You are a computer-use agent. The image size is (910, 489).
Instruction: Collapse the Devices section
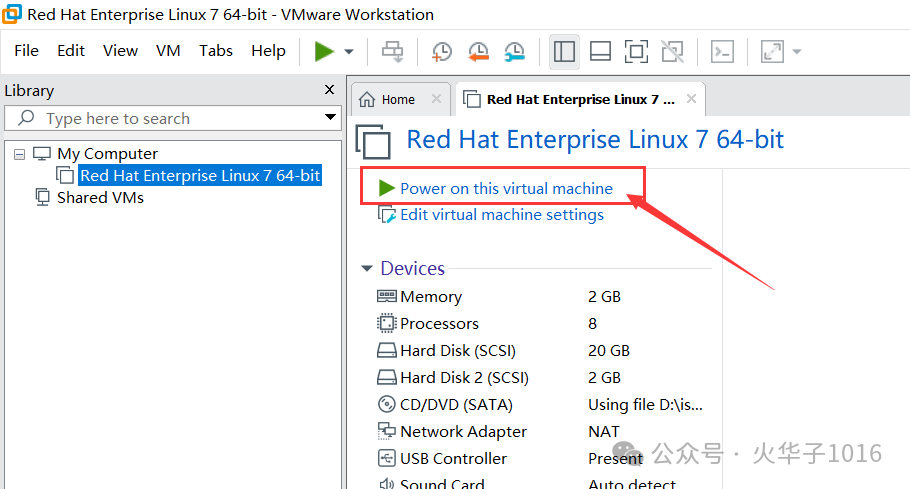tap(367, 268)
